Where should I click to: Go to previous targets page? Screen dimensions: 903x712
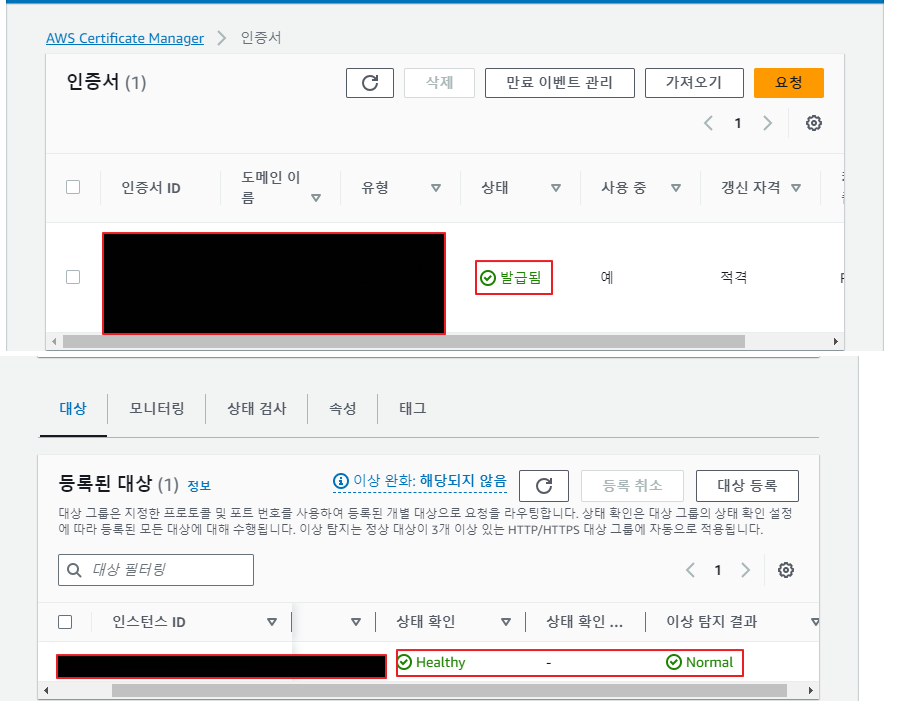pyautogui.click(x=690, y=570)
